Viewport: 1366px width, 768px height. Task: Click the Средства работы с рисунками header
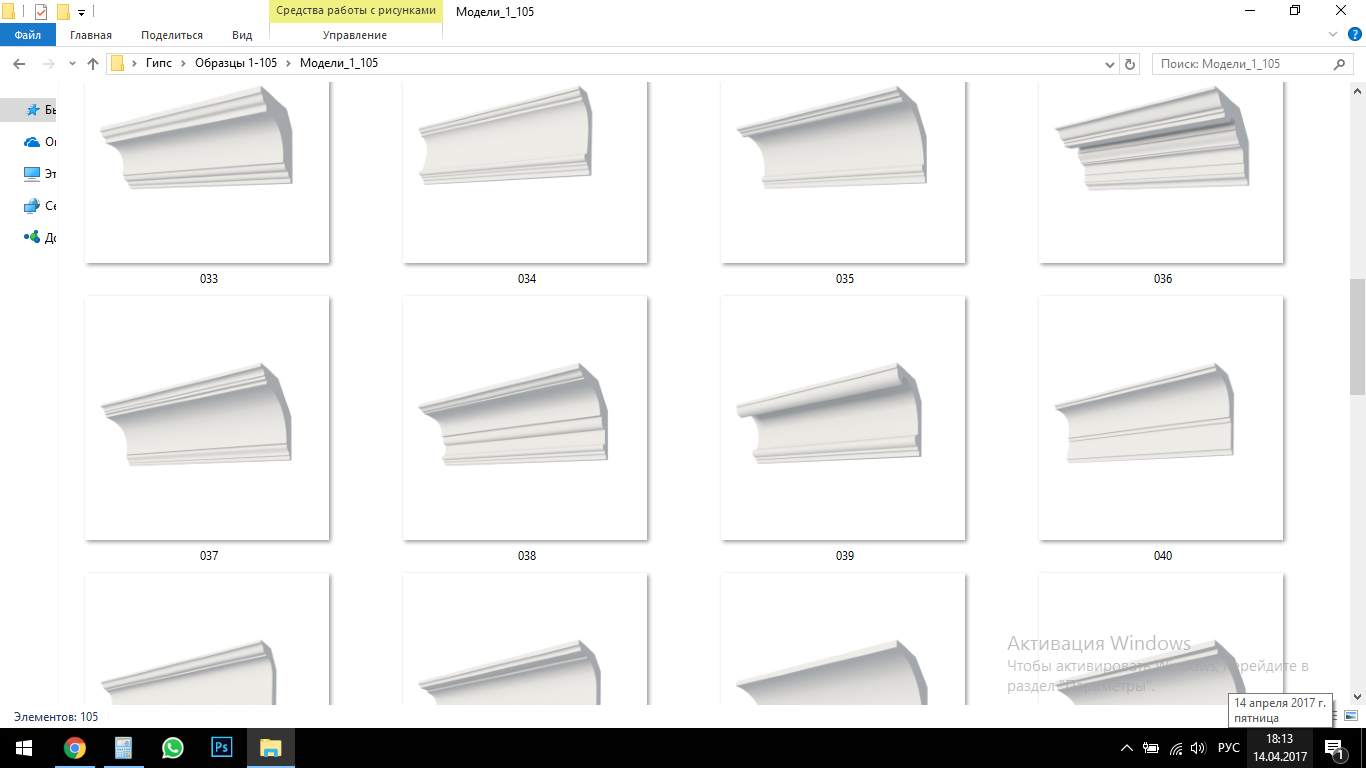(x=356, y=11)
